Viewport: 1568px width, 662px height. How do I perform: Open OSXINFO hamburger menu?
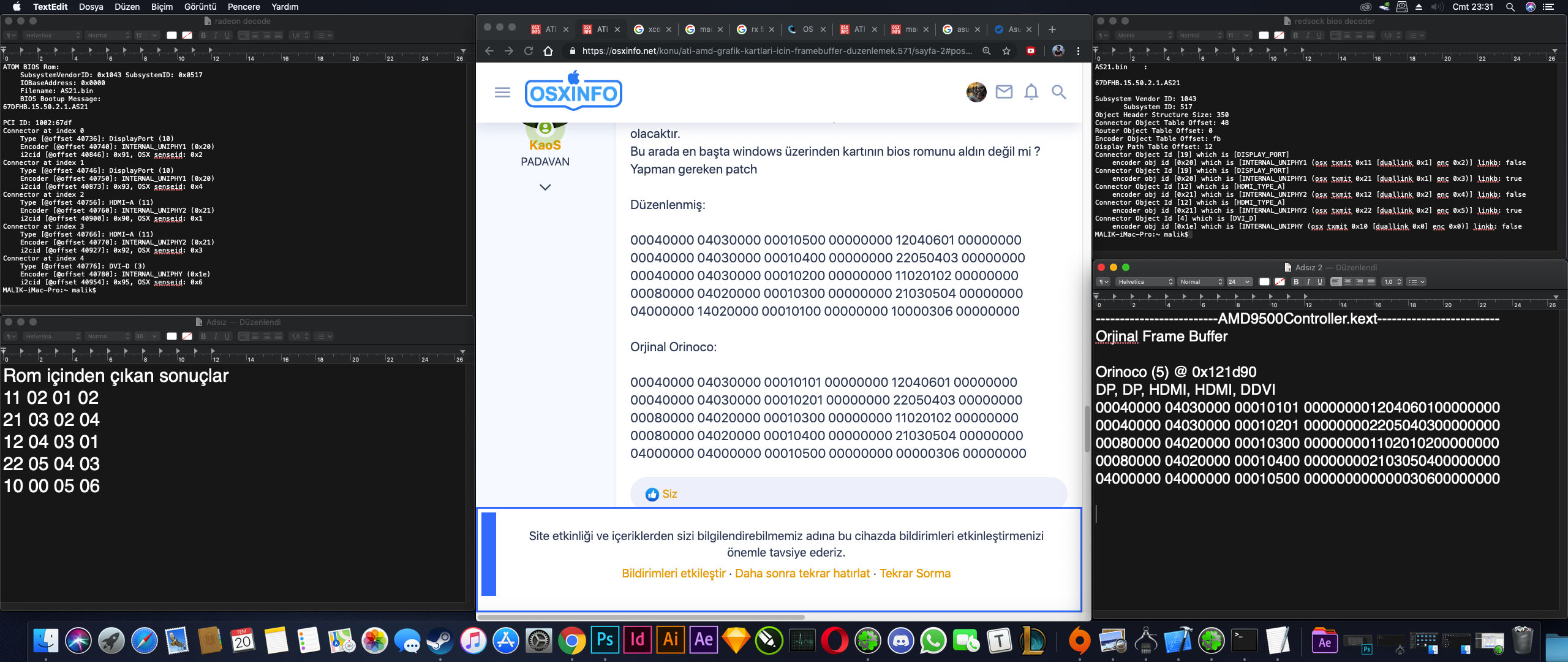(x=502, y=93)
